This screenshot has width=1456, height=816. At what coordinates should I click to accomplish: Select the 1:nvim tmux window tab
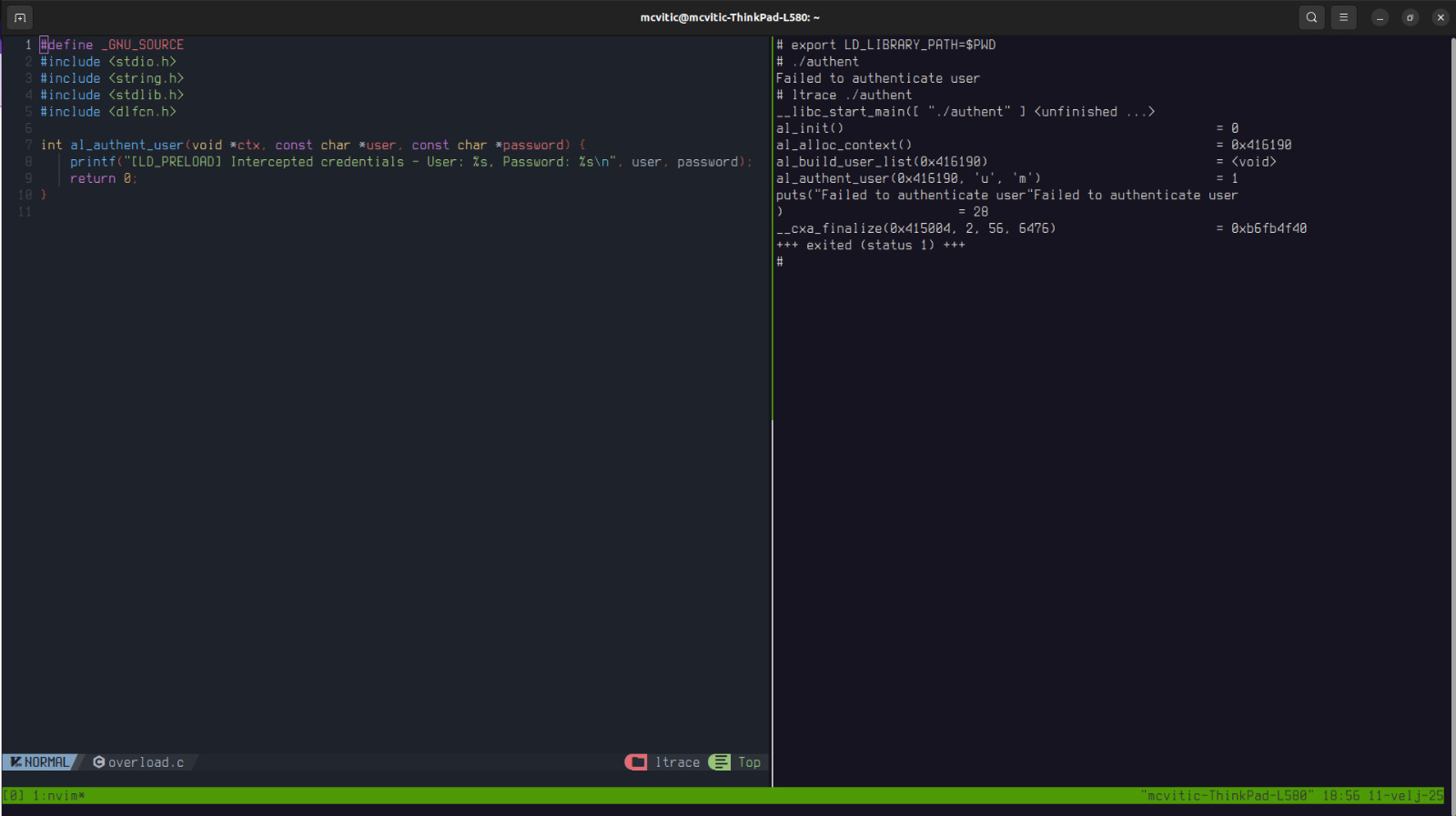pos(59,796)
